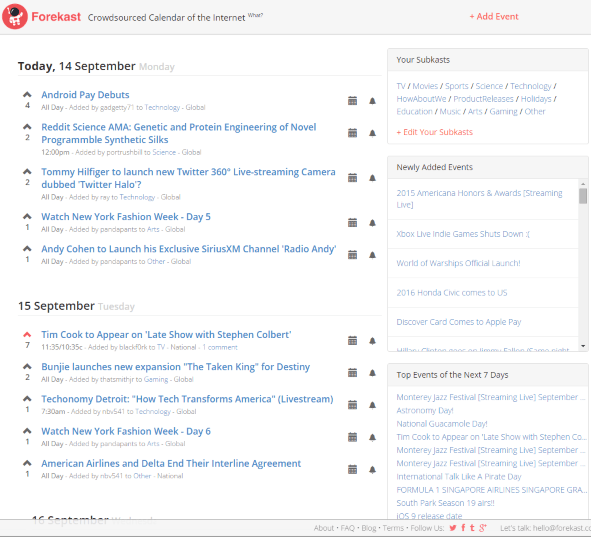Screen dimensions: 591x537
Task: Upvote the Tommy Hilfiger Twitter Halo event
Action: [x=27, y=171]
